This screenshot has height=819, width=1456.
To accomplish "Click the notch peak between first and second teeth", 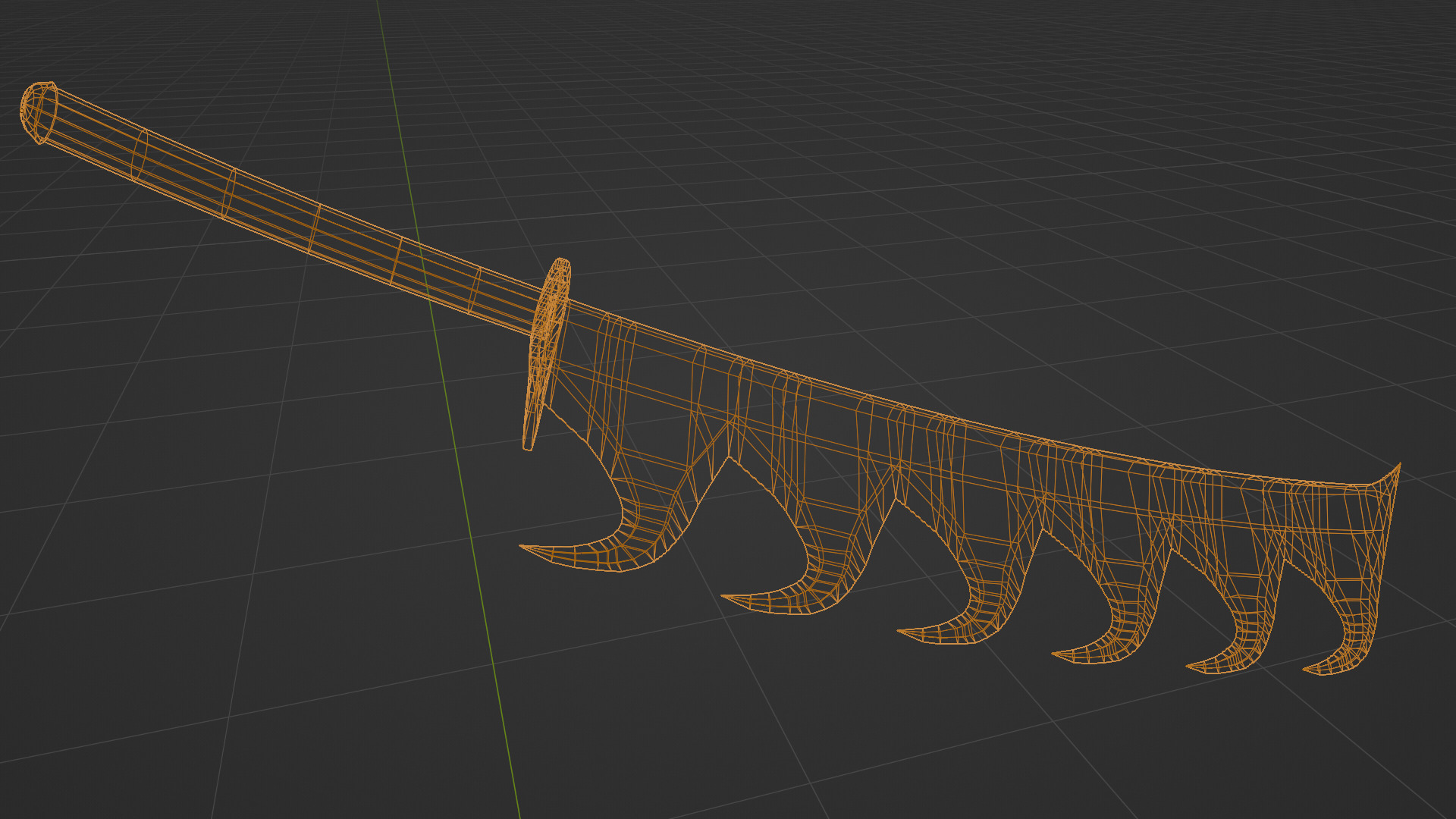I will point(729,457).
